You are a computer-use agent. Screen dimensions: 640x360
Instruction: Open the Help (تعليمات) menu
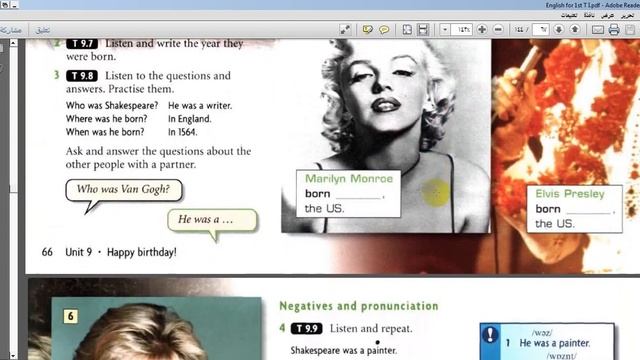point(569,15)
